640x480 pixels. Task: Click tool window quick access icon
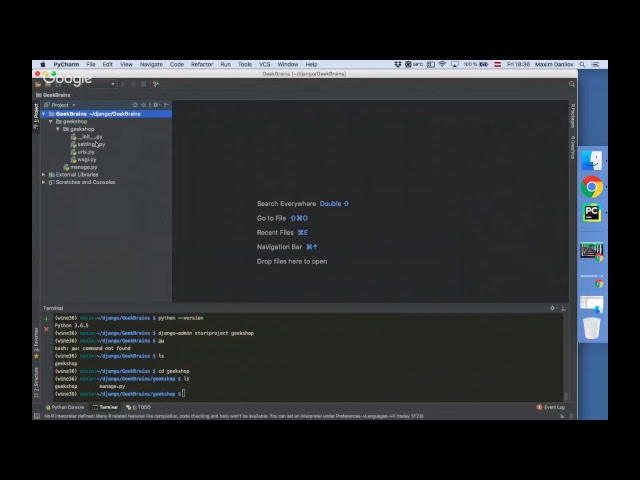click(37, 416)
